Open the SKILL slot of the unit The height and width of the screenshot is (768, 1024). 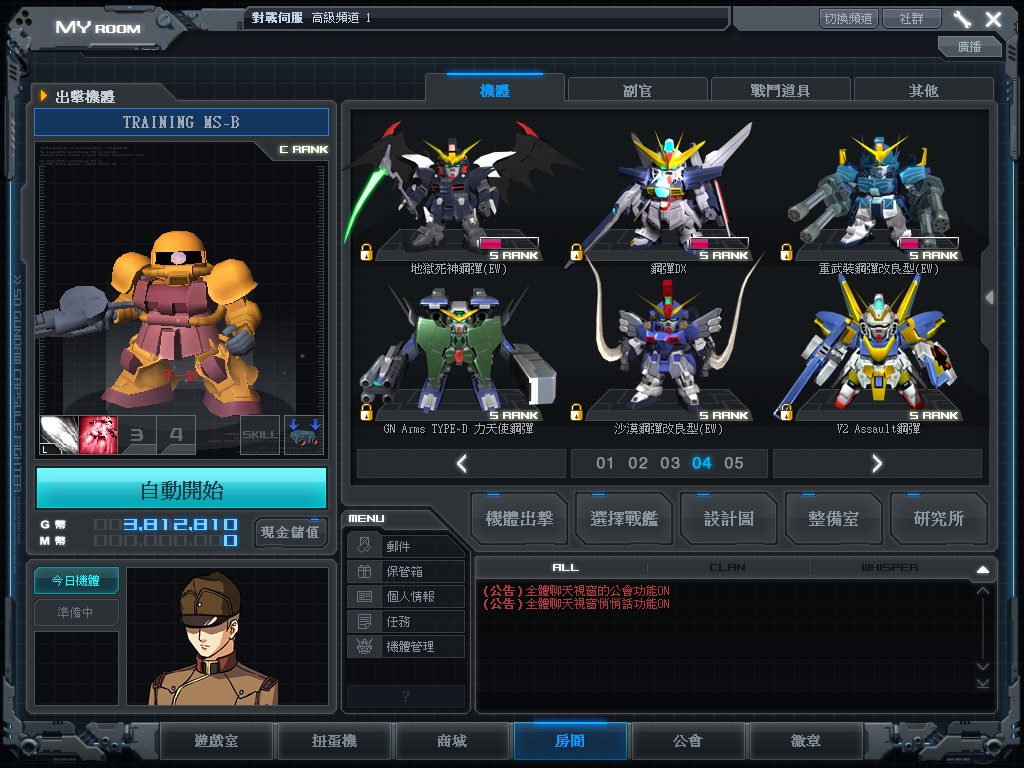(x=260, y=435)
